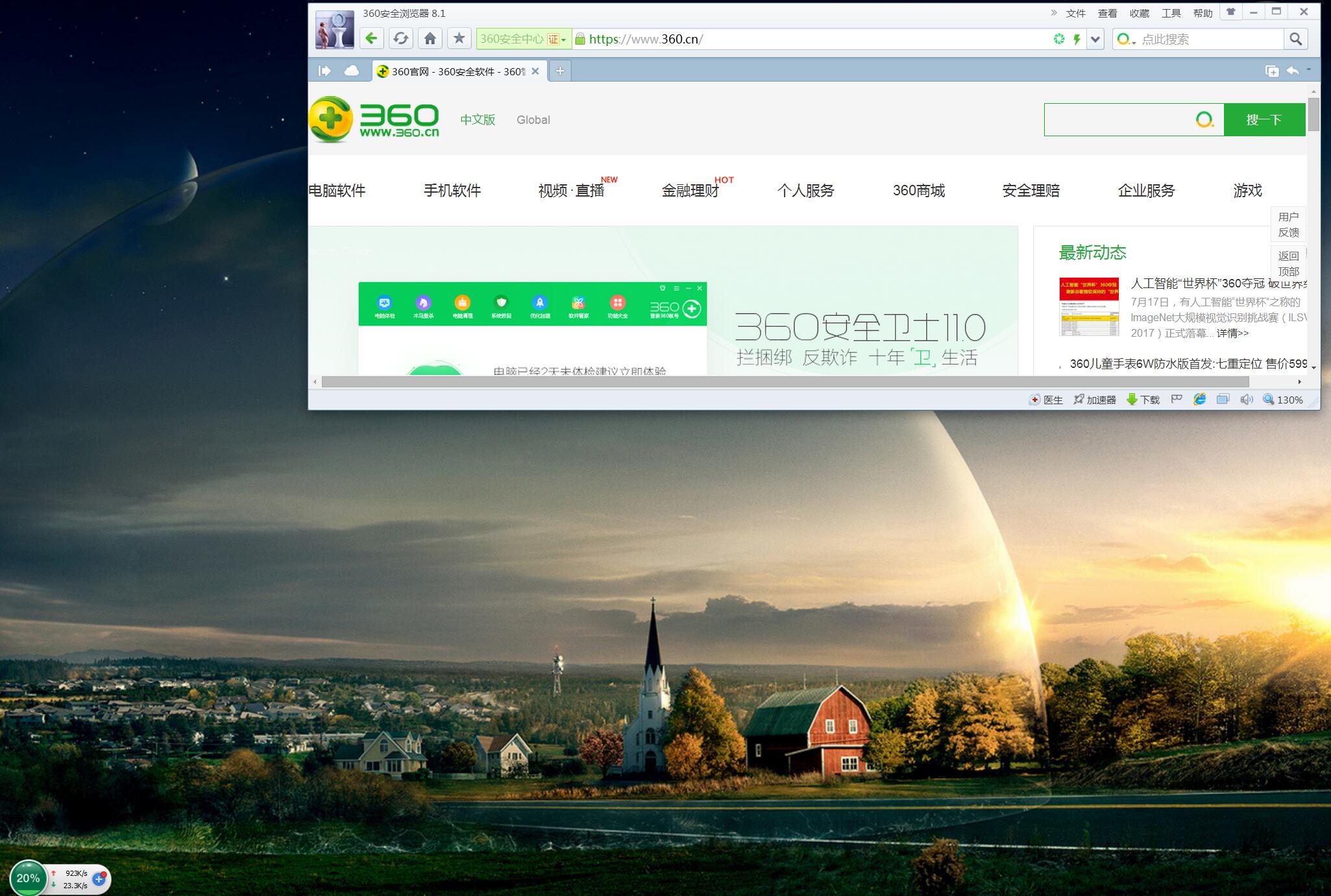Click the 详情>> news link
The image size is (1331, 896).
[x=1232, y=333]
